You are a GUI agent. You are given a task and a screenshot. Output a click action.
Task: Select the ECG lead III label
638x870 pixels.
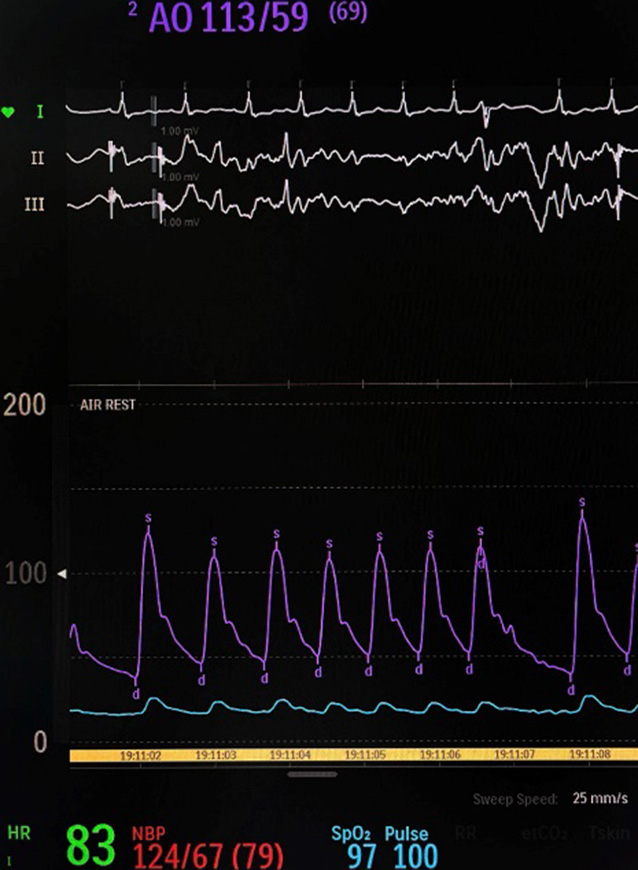[x=35, y=204]
